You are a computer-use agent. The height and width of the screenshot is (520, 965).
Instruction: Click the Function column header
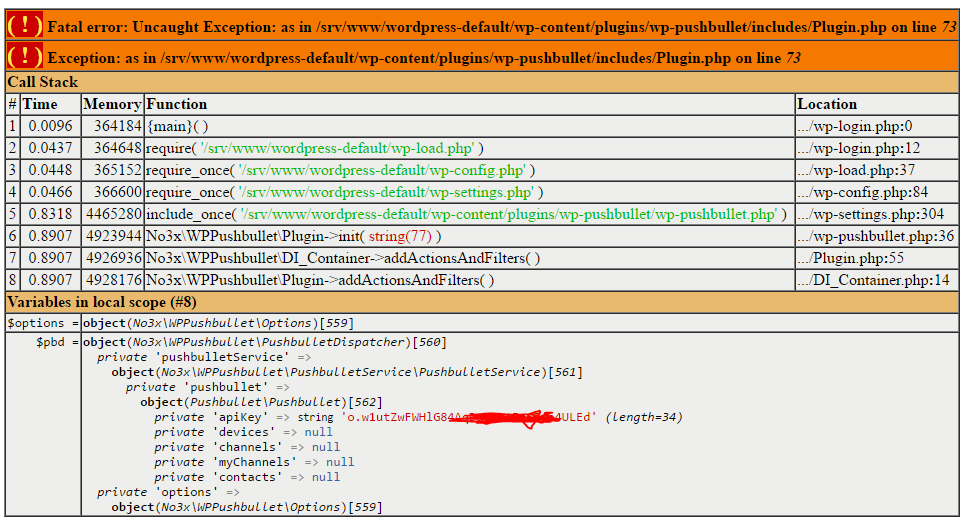tap(177, 104)
